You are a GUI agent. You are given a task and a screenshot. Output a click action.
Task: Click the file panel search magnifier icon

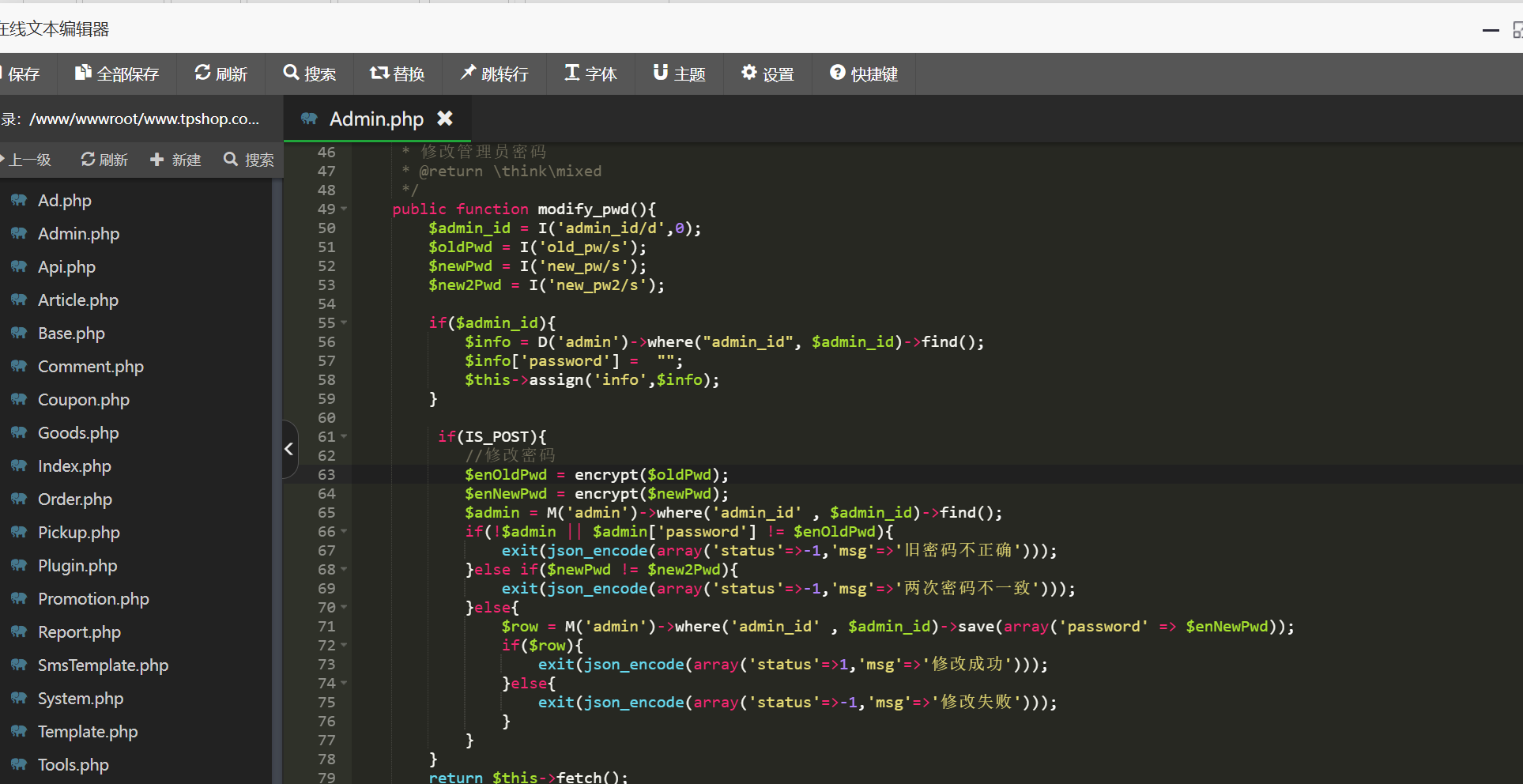point(231,160)
